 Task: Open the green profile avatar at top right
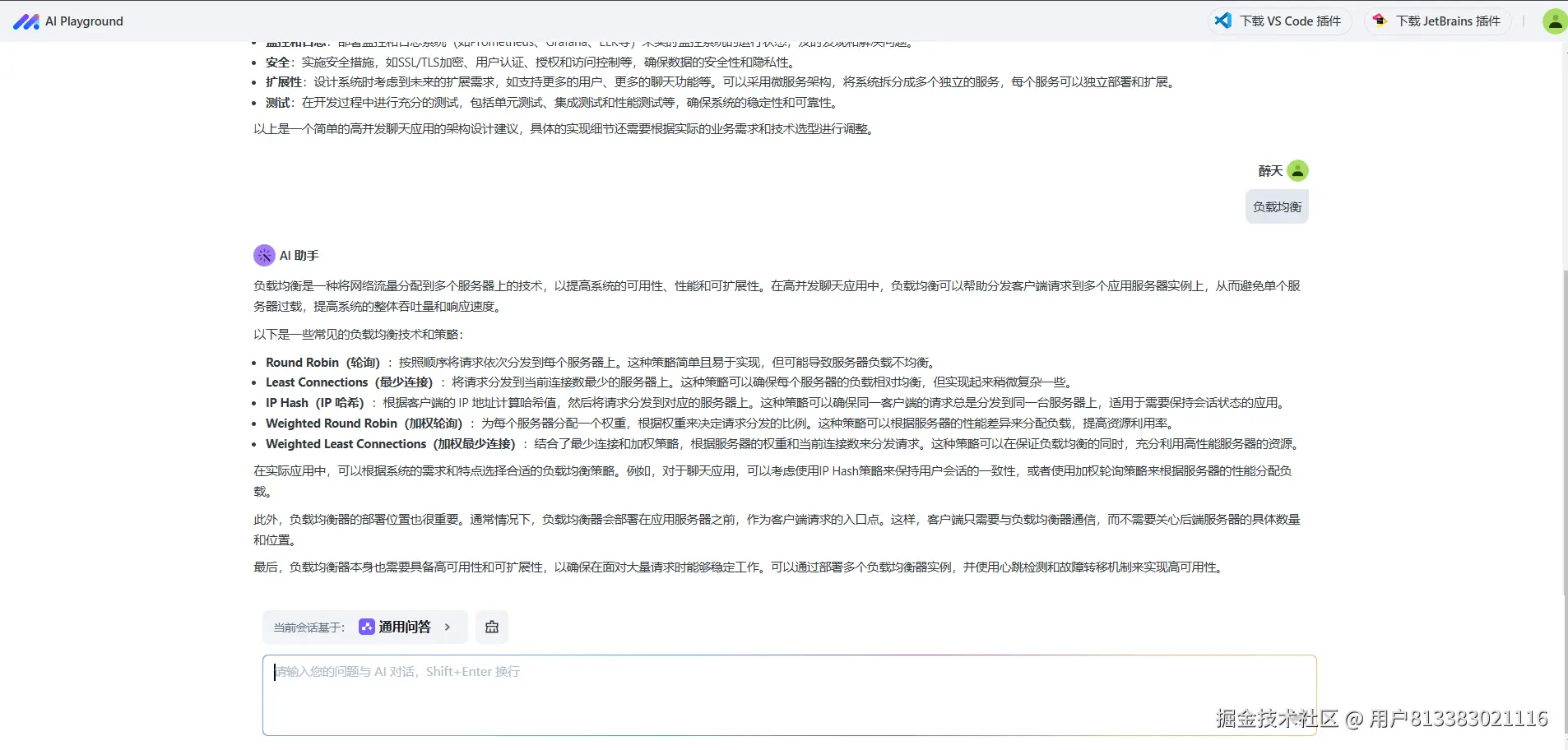point(1554,21)
